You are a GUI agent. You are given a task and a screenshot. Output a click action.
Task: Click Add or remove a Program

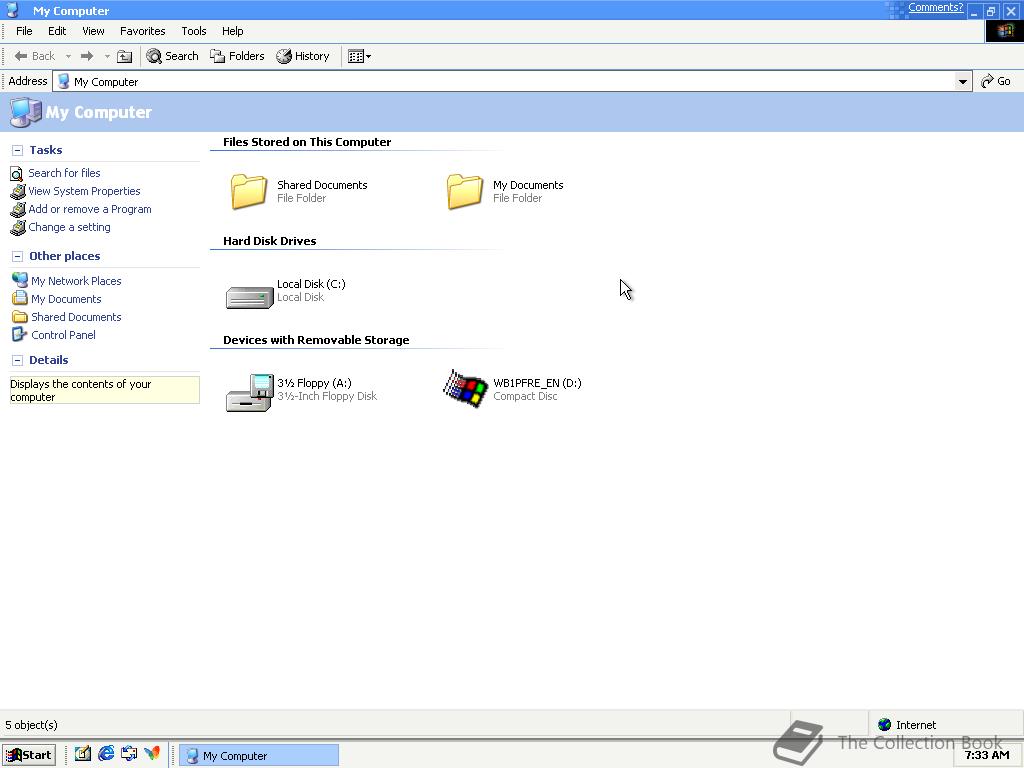(x=89, y=209)
